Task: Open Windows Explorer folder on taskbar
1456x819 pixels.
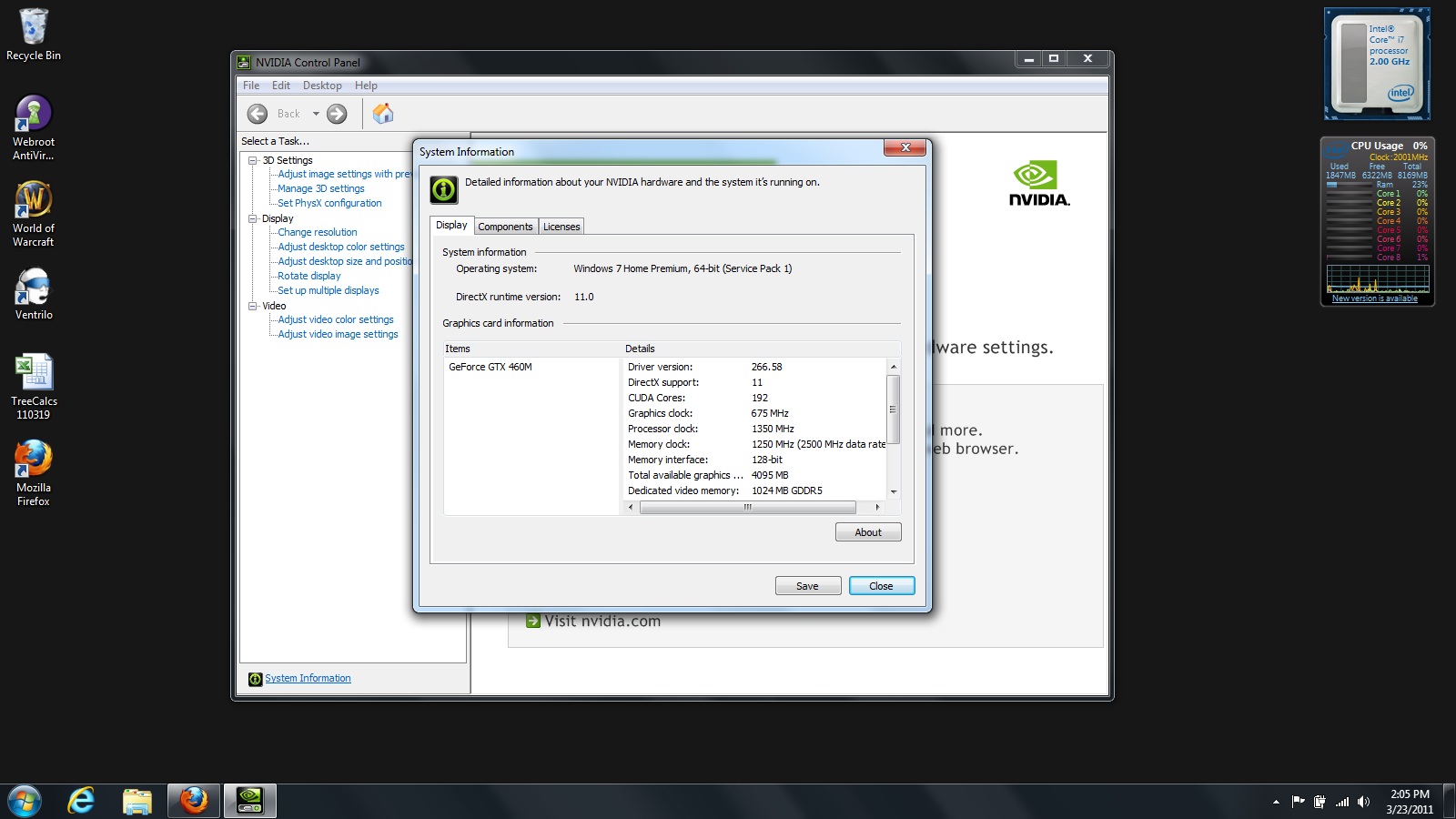Action: [136, 801]
